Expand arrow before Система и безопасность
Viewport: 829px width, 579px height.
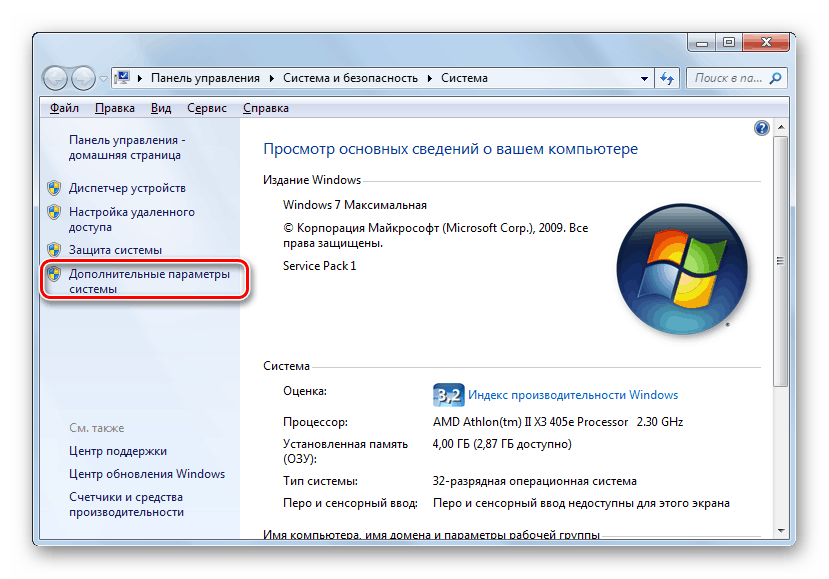pyautogui.click(x=272, y=78)
